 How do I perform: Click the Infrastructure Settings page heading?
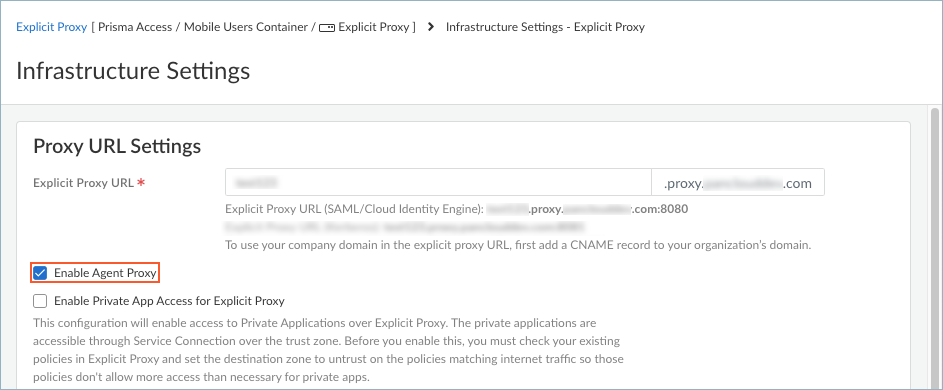(x=133, y=71)
